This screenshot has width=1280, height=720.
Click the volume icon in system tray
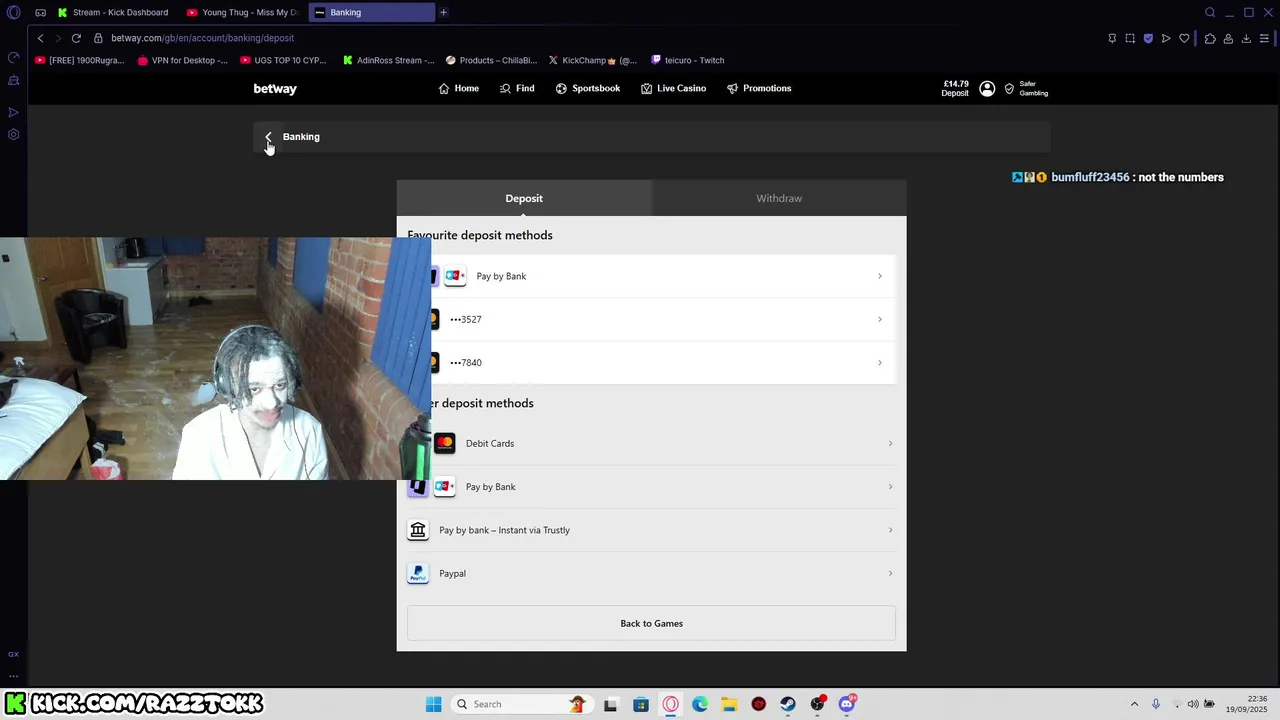[x=1192, y=704]
